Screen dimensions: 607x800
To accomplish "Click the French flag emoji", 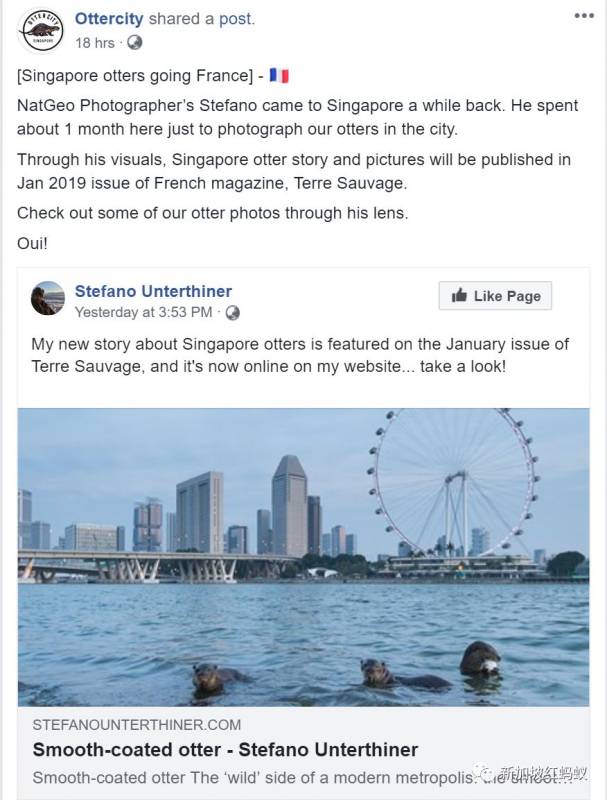I will pyautogui.click(x=279, y=76).
